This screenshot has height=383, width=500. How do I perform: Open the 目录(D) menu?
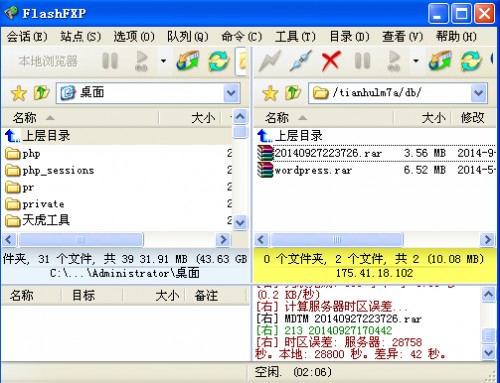tap(349, 36)
